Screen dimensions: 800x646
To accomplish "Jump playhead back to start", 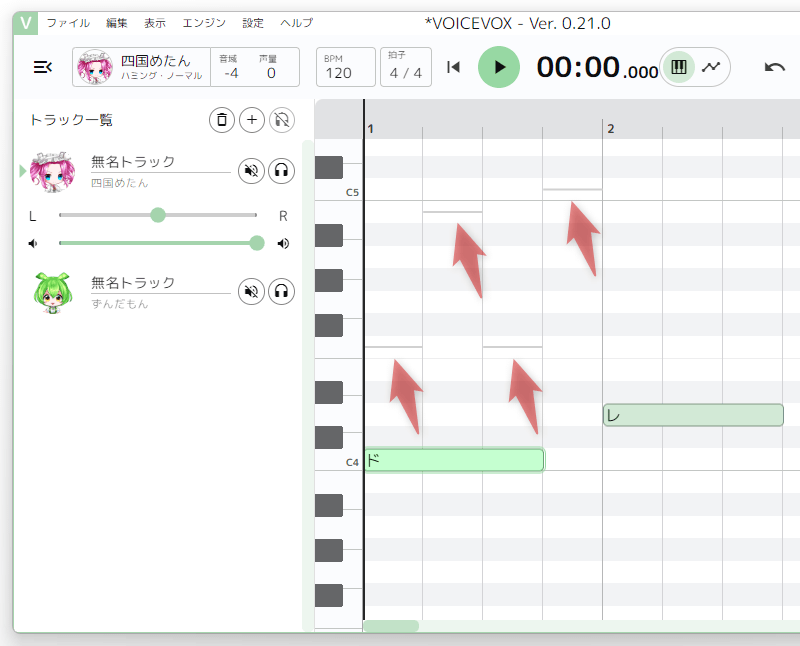I will 453,67.
